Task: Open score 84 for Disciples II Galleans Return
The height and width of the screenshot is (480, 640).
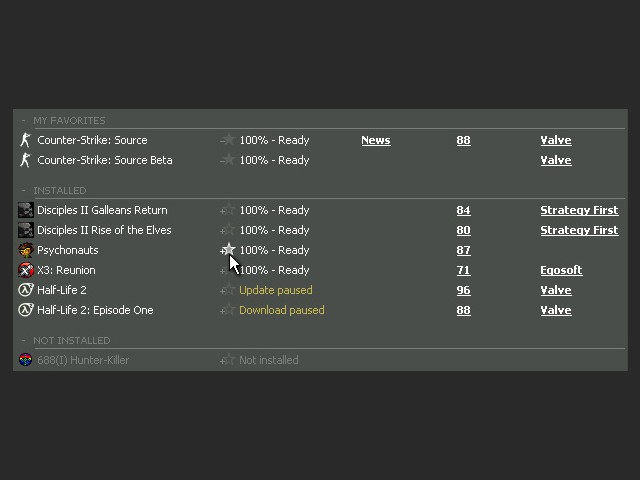Action: 463,210
